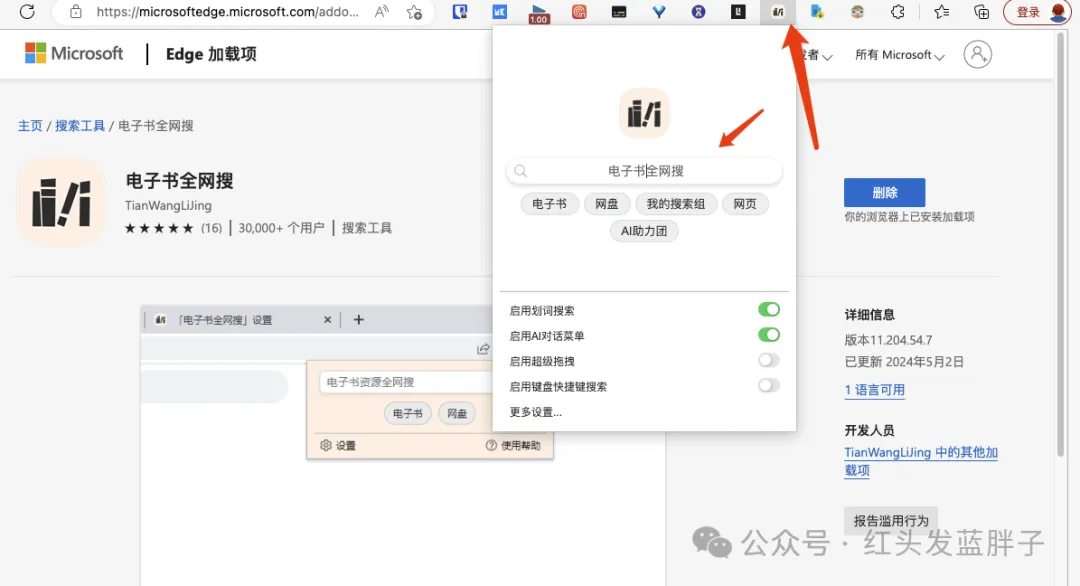Open the blue shield-with-lock extension
1080x586 pixels.
[459, 11]
